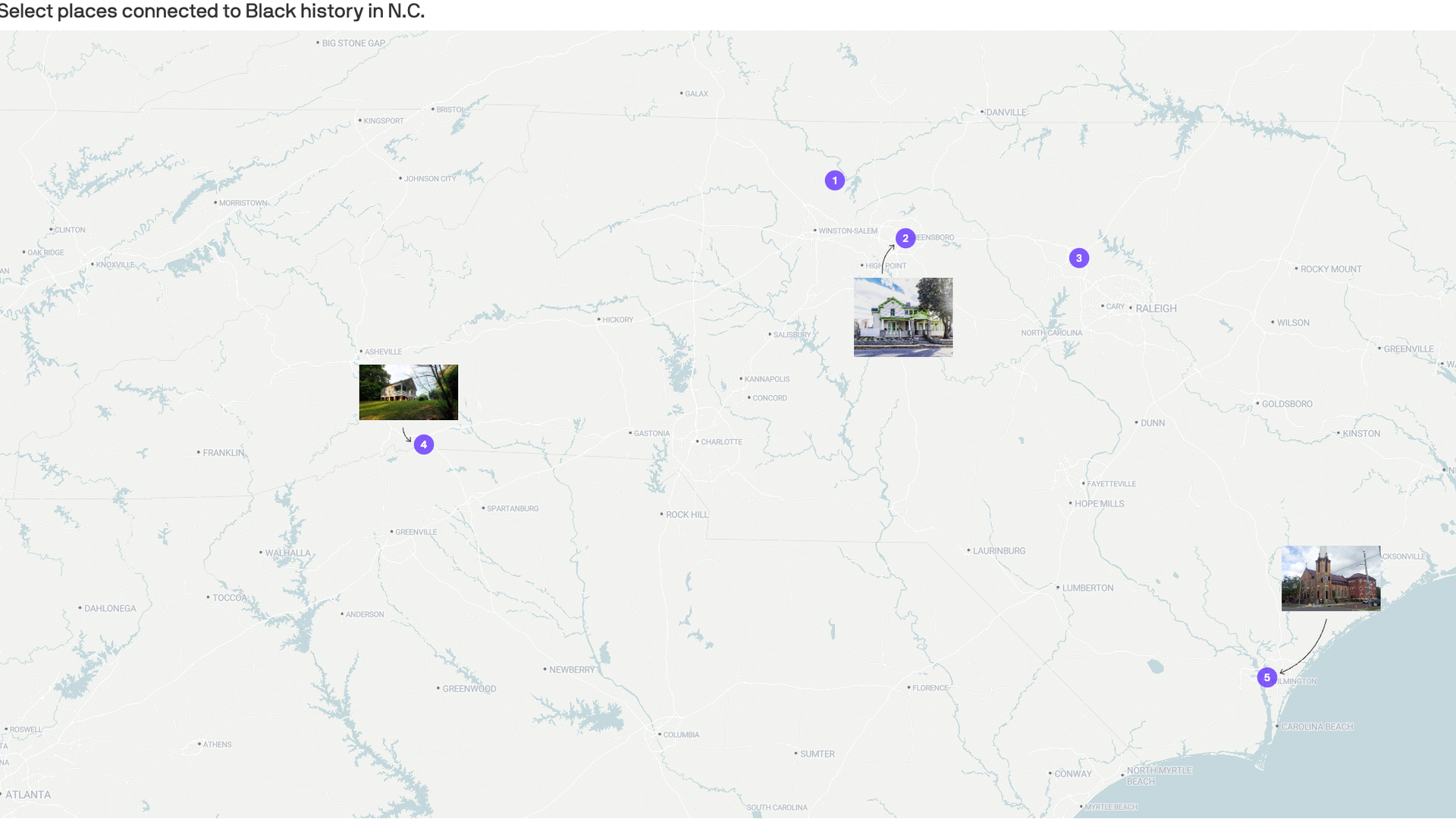Click the BIG STONE GAP label

pos(353,43)
